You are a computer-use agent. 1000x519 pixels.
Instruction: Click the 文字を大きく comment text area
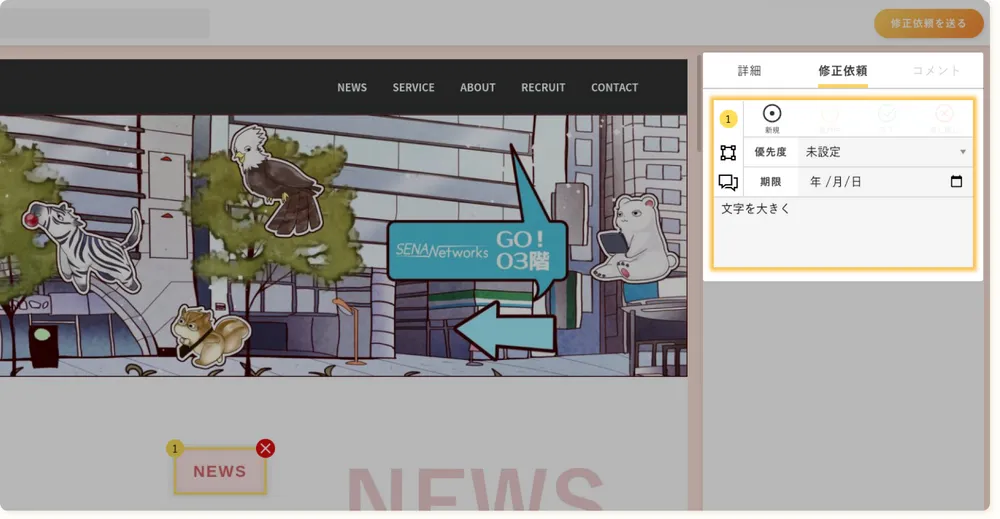click(x=842, y=232)
